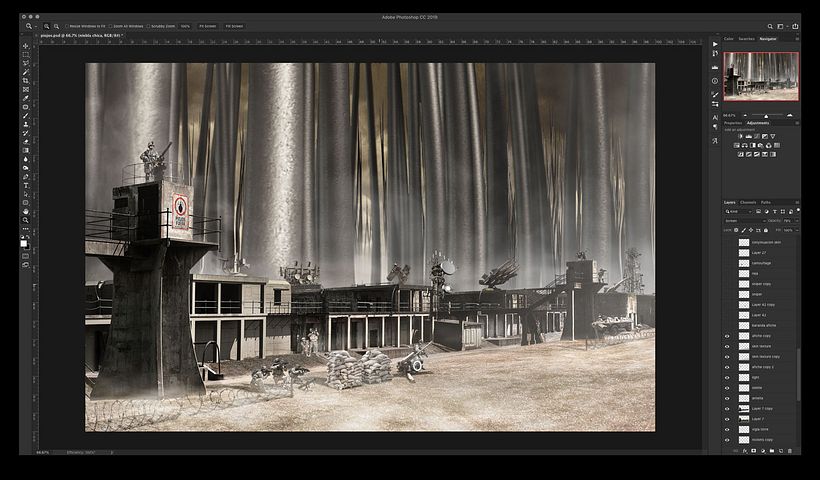Hide the 'skin texture' layer
The width and height of the screenshot is (820, 480).
tap(727, 346)
